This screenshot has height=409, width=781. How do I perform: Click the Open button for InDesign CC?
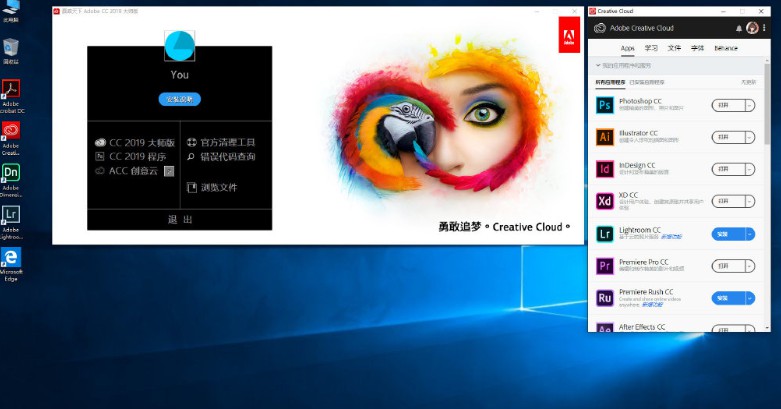click(728, 169)
